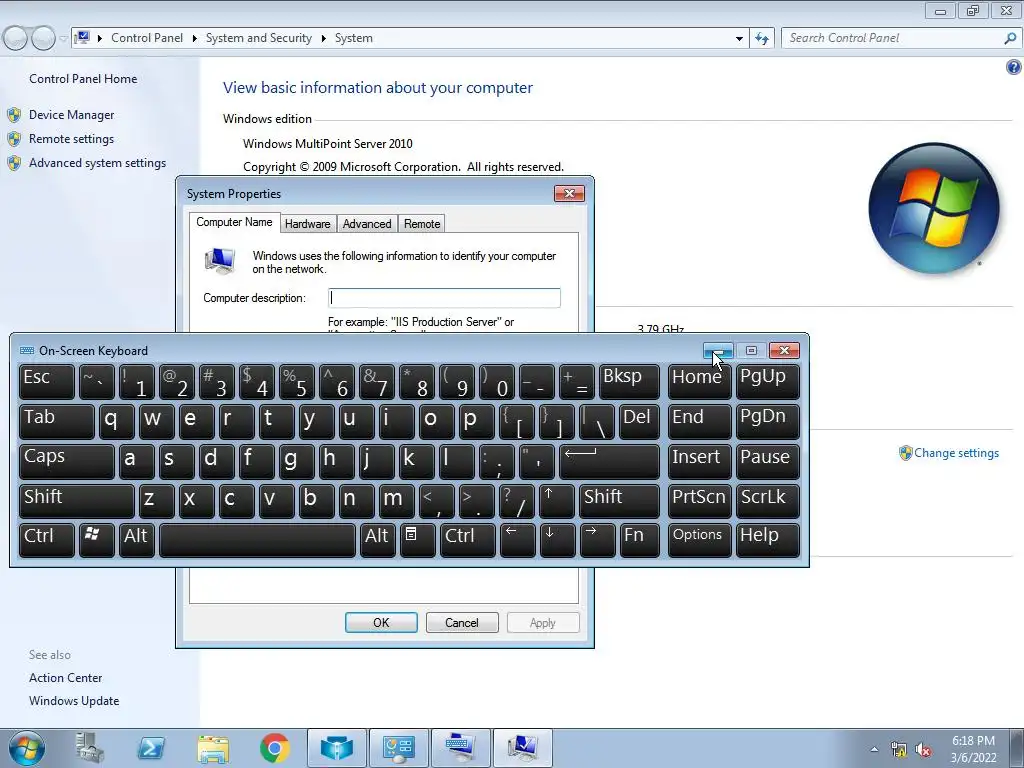Open Action Center link
This screenshot has height=768, width=1024.
pyautogui.click(x=65, y=678)
